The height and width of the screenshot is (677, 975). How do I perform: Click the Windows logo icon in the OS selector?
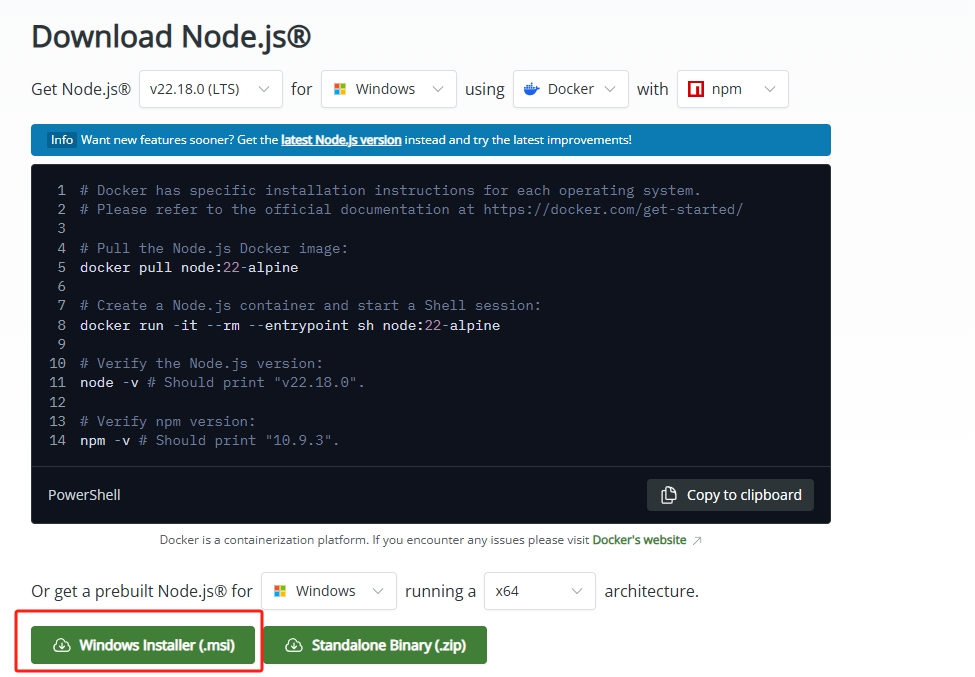tap(341, 89)
